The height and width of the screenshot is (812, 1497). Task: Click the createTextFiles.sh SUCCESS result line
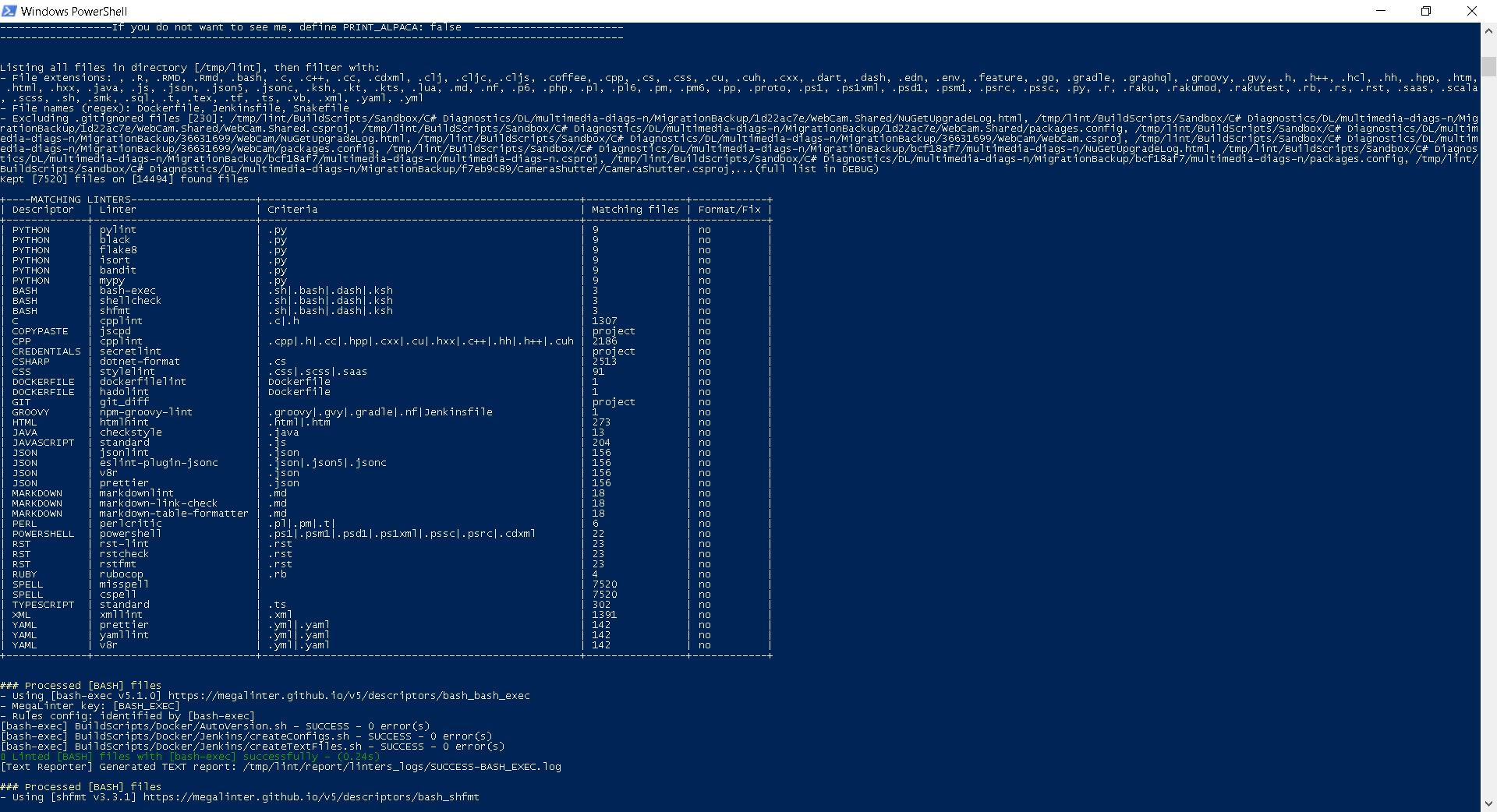[x=253, y=747]
